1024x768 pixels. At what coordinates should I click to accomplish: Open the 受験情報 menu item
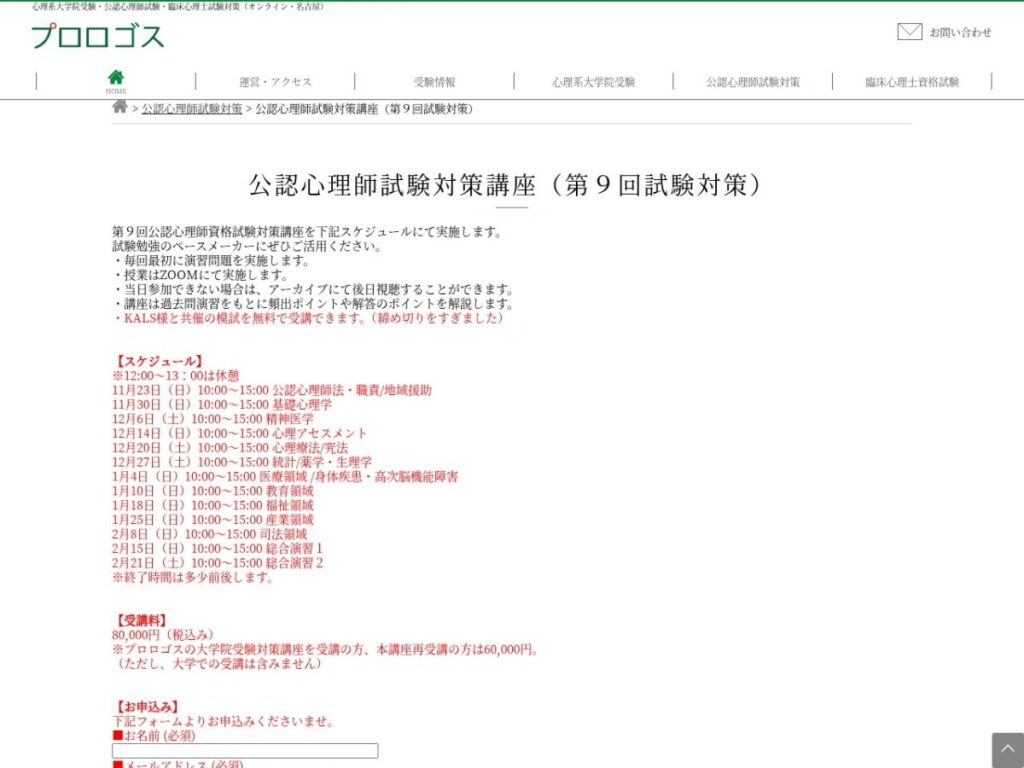434,82
